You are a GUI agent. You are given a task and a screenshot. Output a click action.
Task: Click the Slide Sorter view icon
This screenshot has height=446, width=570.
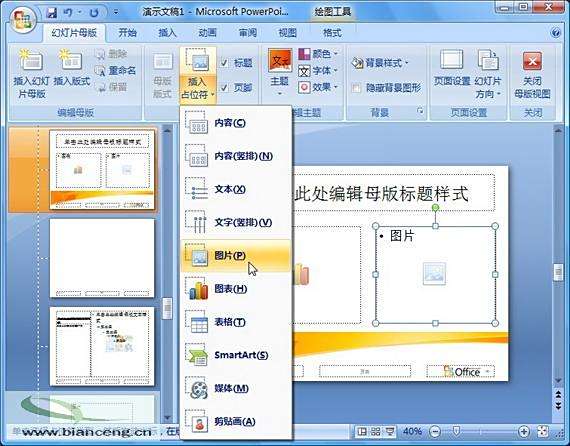coord(376,431)
